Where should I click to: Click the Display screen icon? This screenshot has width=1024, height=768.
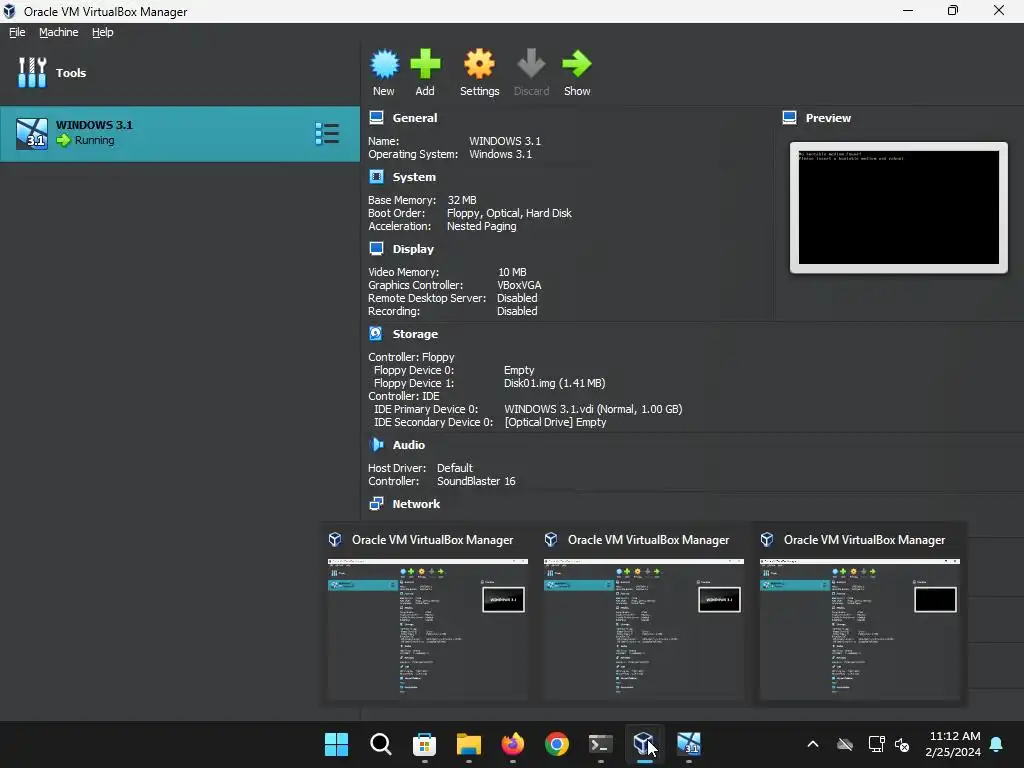tap(376, 248)
